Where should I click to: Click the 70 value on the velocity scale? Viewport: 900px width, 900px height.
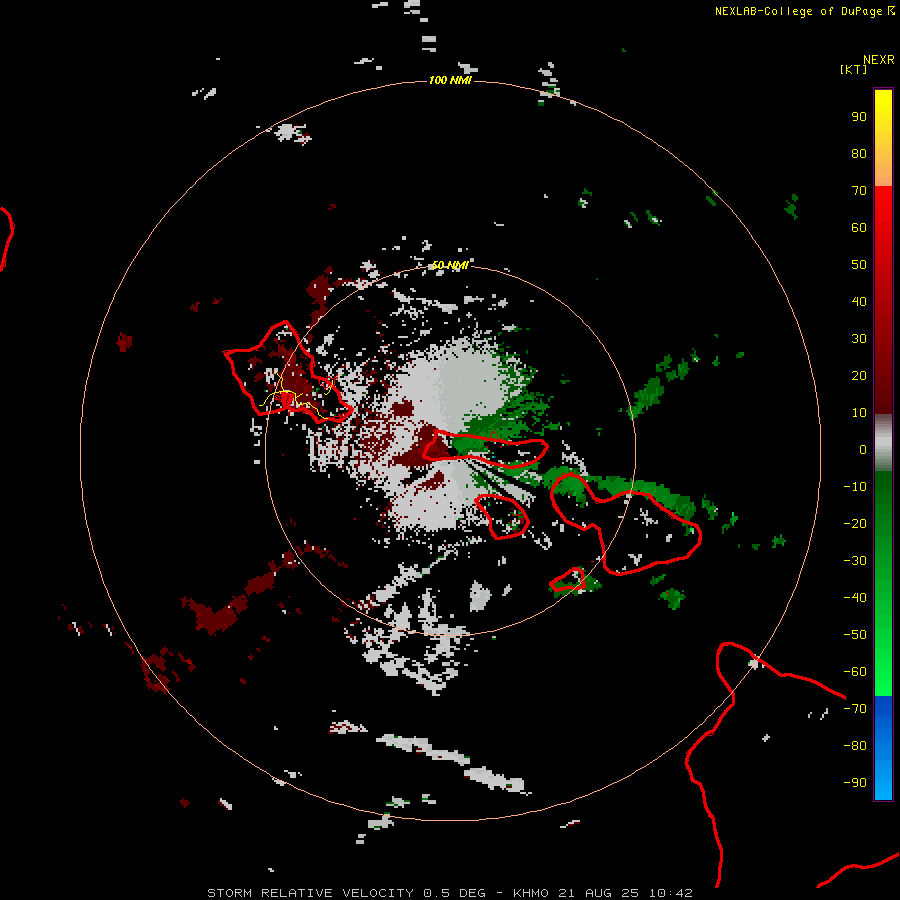pos(859,191)
